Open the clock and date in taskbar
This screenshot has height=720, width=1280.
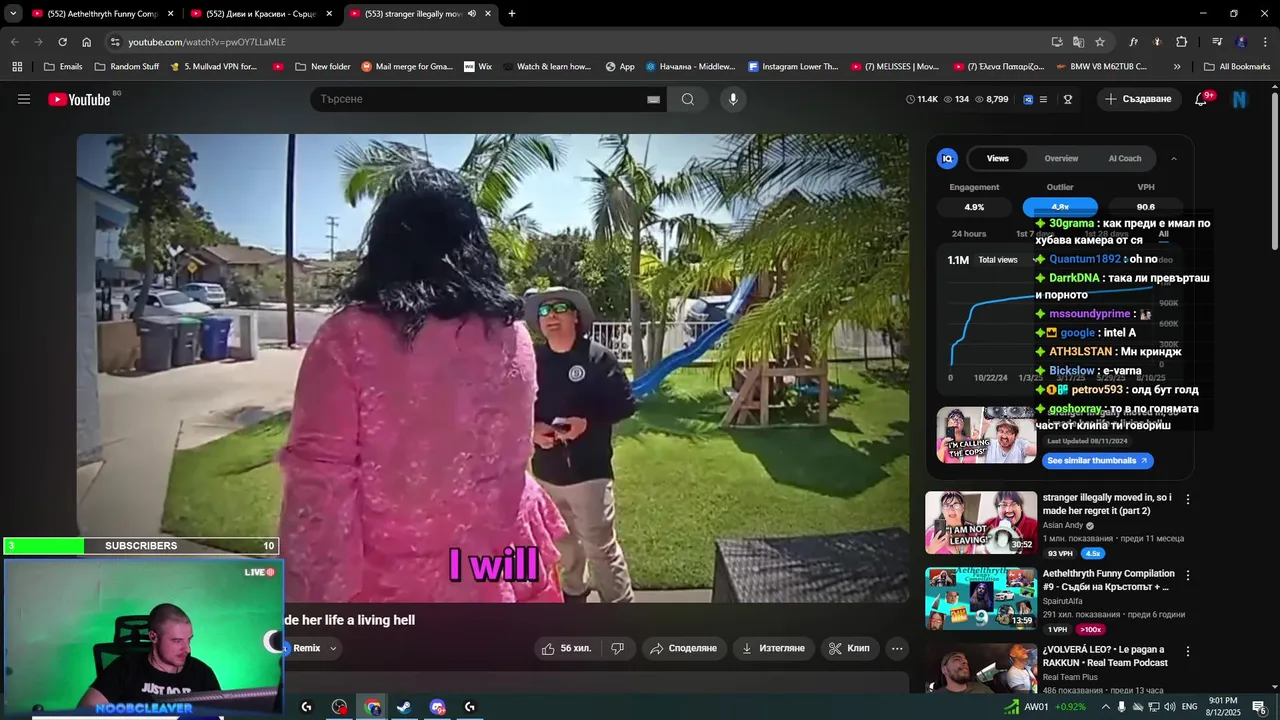coord(1223,707)
